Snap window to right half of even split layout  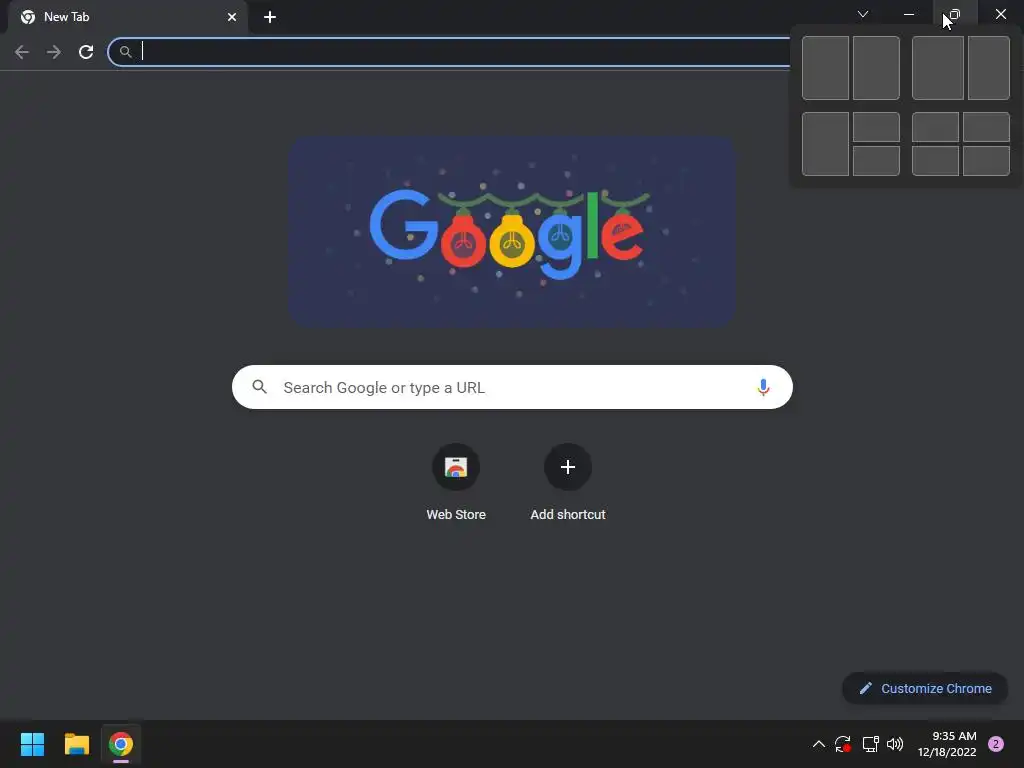[x=876, y=68]
